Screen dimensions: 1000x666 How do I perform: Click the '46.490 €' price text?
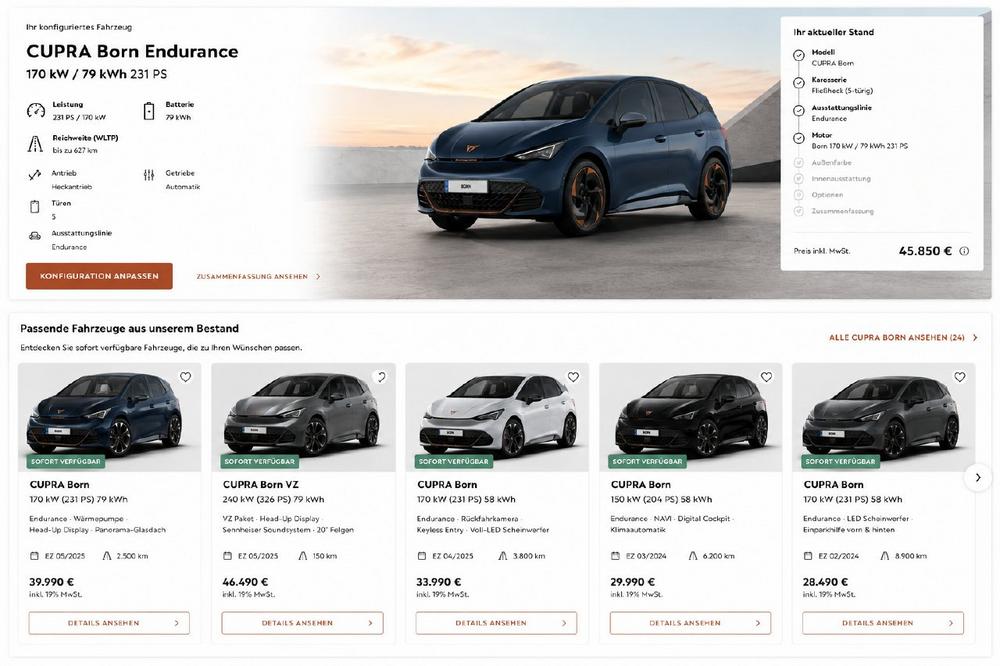tap(245, 582)
